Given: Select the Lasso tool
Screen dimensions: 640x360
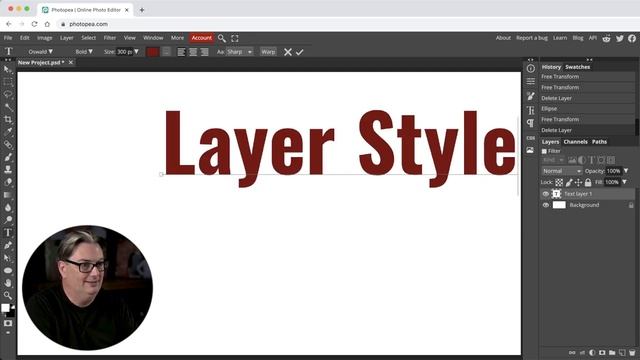Looking at the screenshot, I should 8,95.
